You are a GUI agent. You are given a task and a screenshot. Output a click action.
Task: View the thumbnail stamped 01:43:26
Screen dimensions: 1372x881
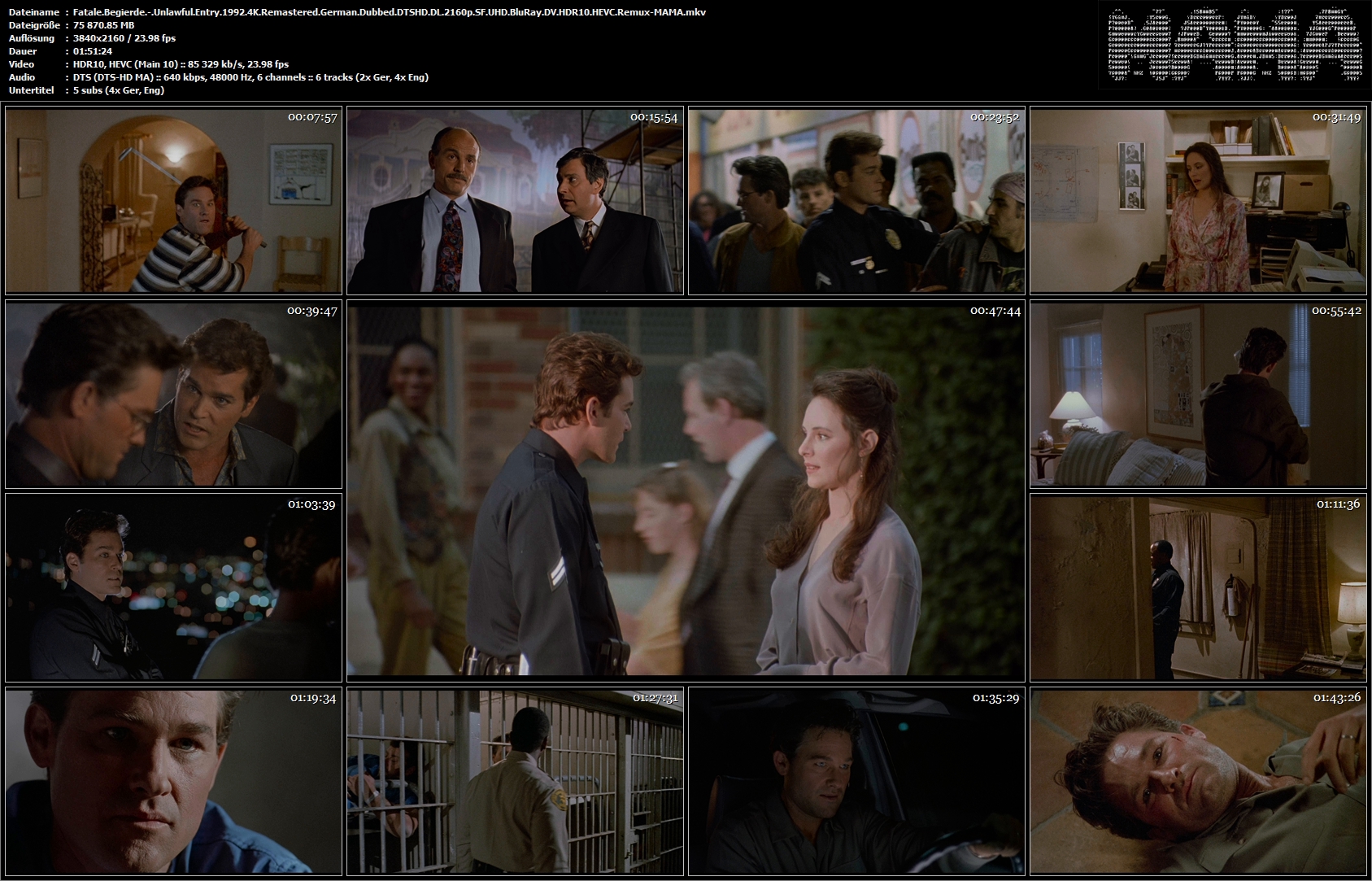point(1198,782)
